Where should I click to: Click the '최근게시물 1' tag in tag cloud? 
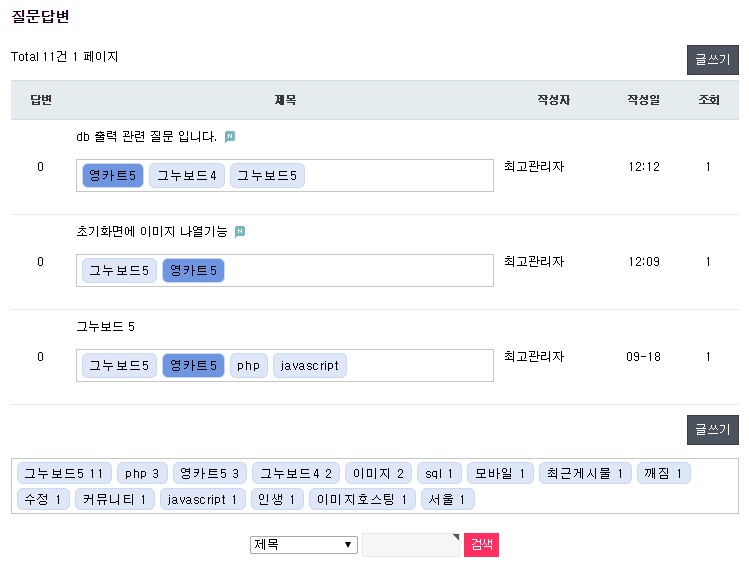[x=585, y=473]
